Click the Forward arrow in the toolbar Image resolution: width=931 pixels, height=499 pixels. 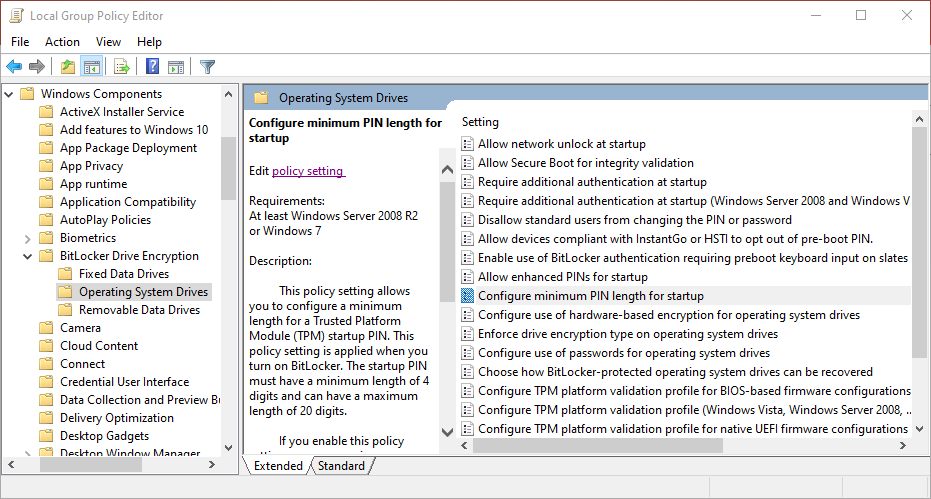click(x=37, y=67)
